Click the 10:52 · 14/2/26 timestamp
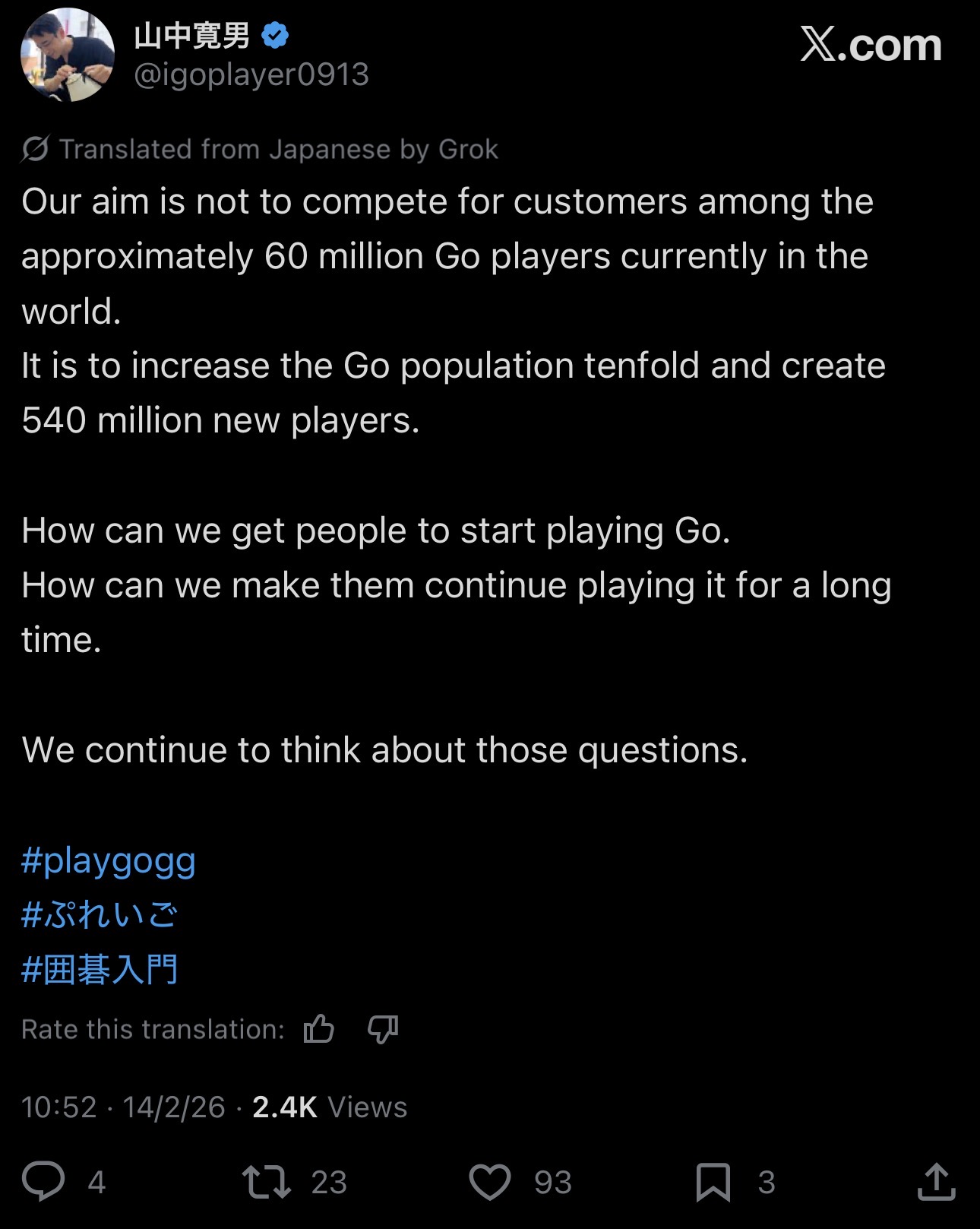980x1229 pixels. 123,1107
